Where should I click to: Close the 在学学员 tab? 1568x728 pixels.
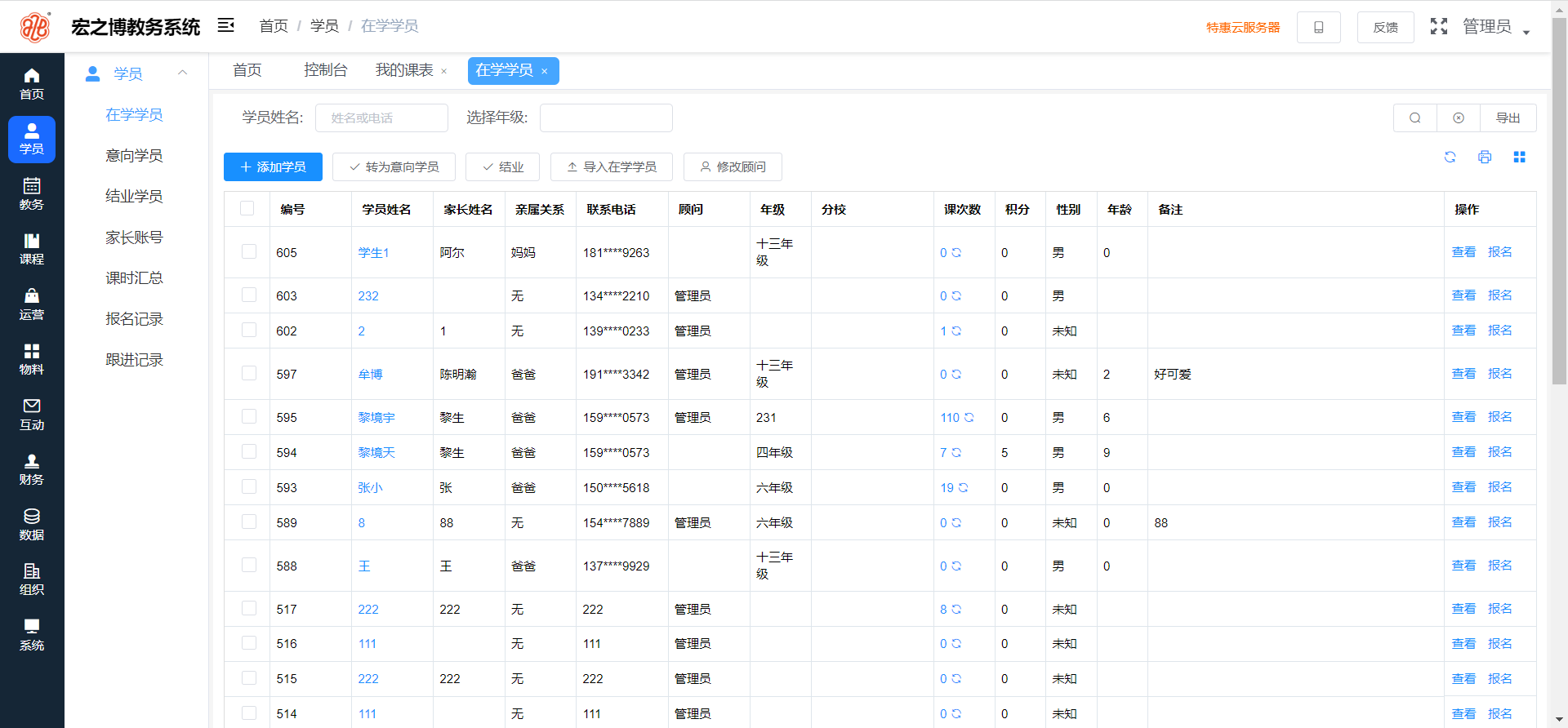click(x=545, y=71)
